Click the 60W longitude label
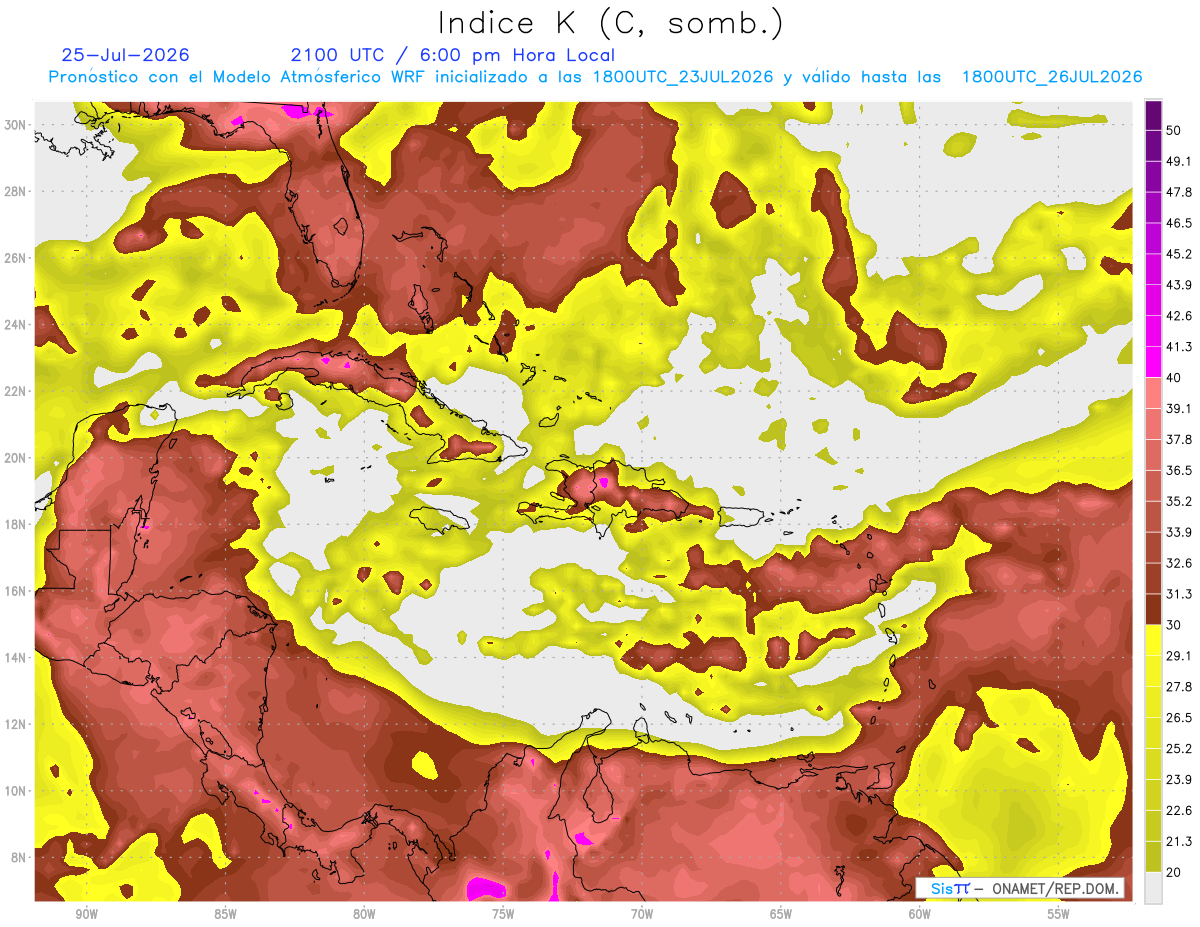The height and width of the screenshot is (927, 1200). click(x=920, y=914)
